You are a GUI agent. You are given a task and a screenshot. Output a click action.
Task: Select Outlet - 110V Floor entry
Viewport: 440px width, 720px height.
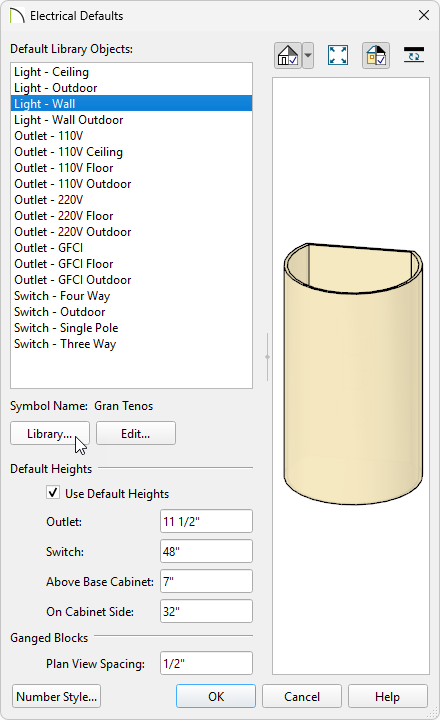[131, 168]
